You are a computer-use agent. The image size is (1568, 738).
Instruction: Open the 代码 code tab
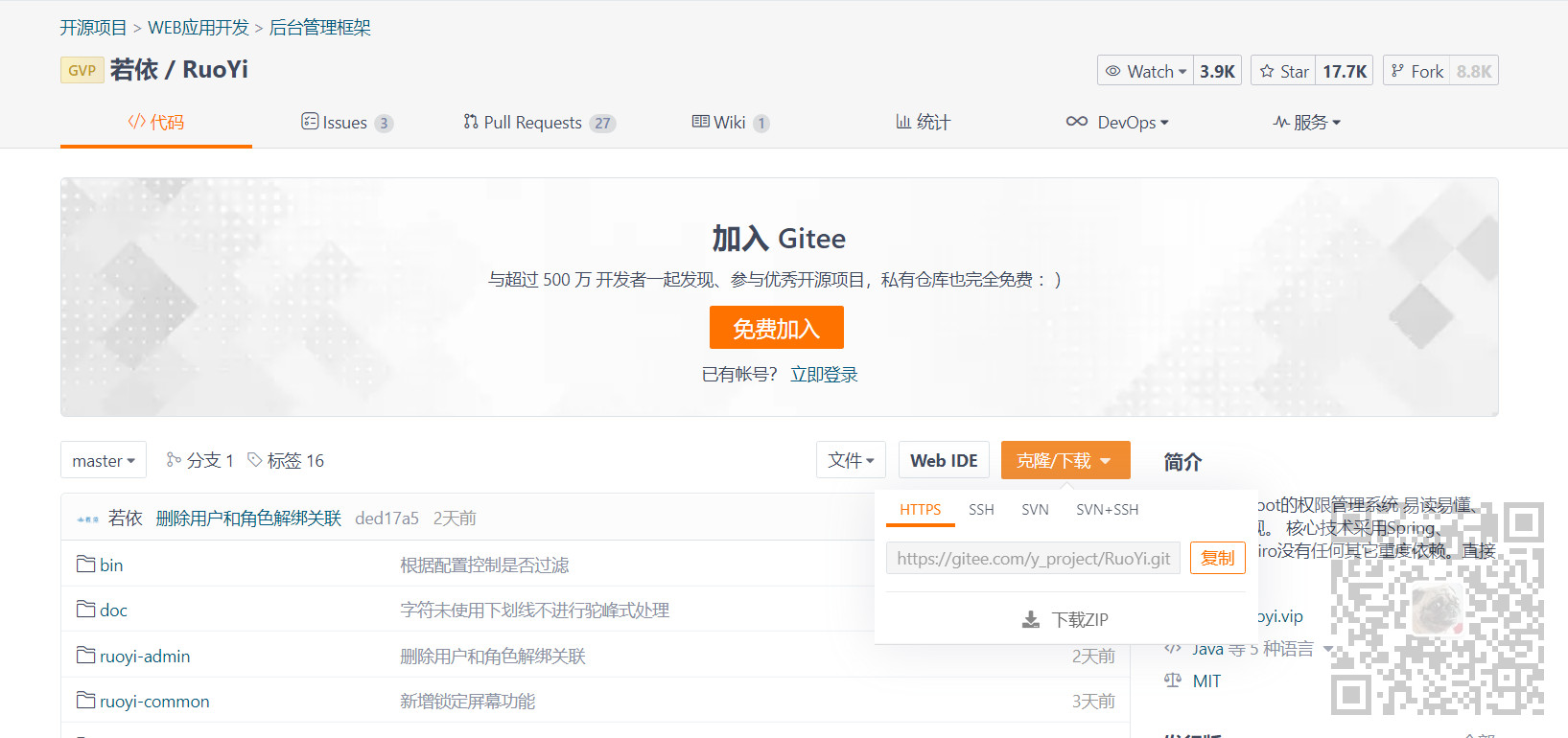click(x=155, y=122)
